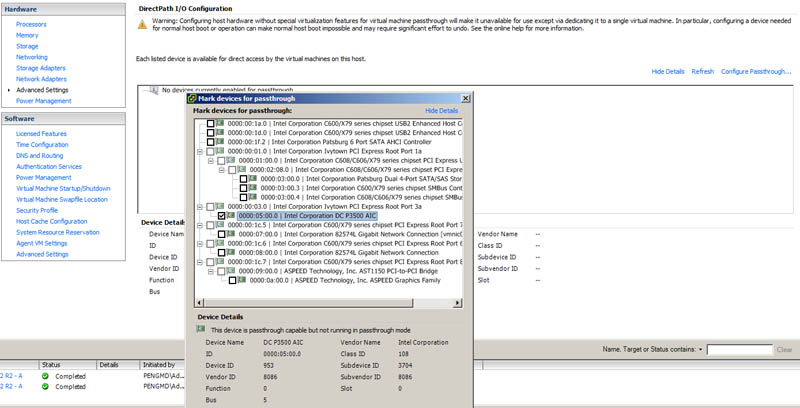800x408 pixels.
Task: Click right arrow of device list scrollbar
Action: (x=458, y=302)
